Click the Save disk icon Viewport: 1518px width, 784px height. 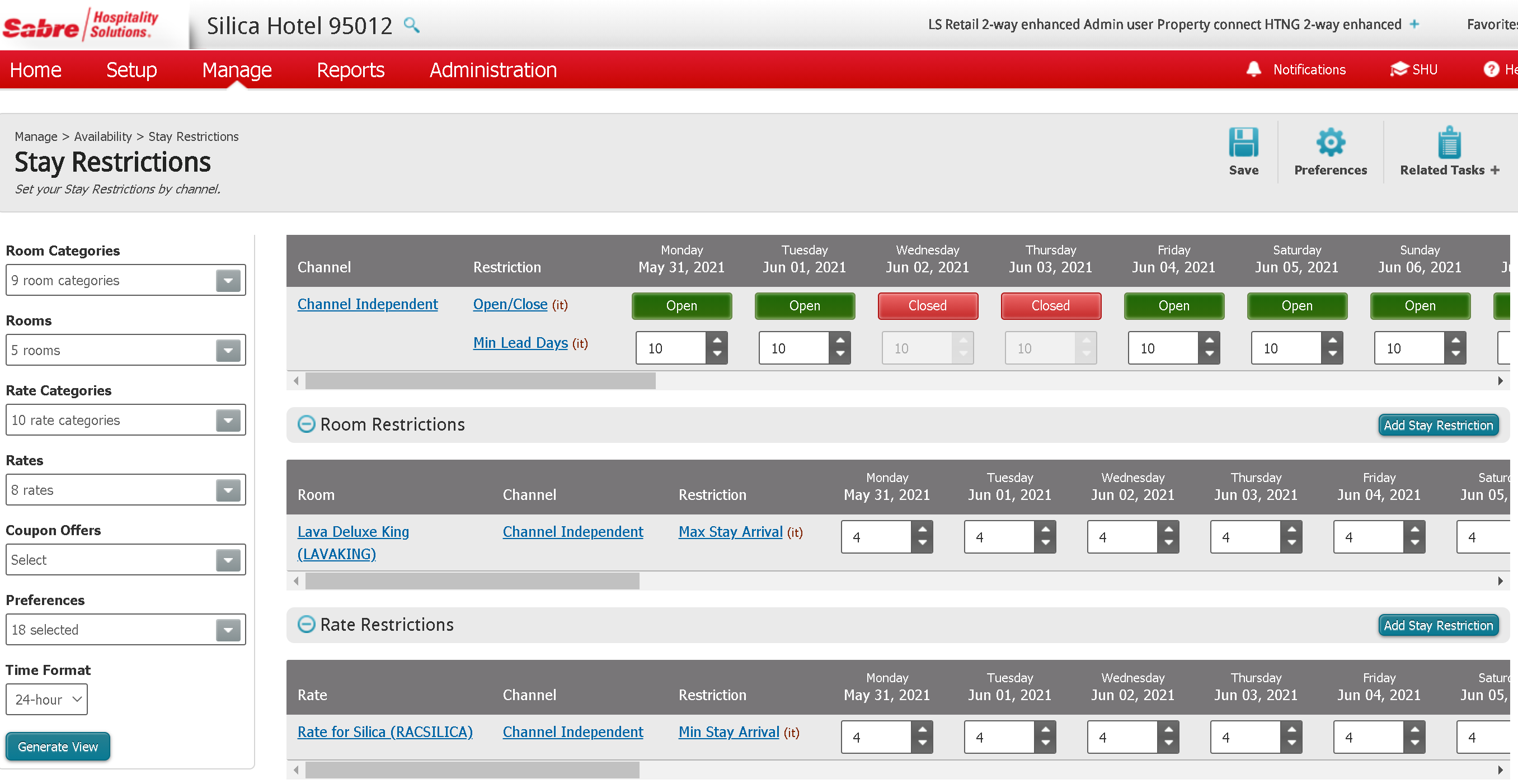(1243, 143)
